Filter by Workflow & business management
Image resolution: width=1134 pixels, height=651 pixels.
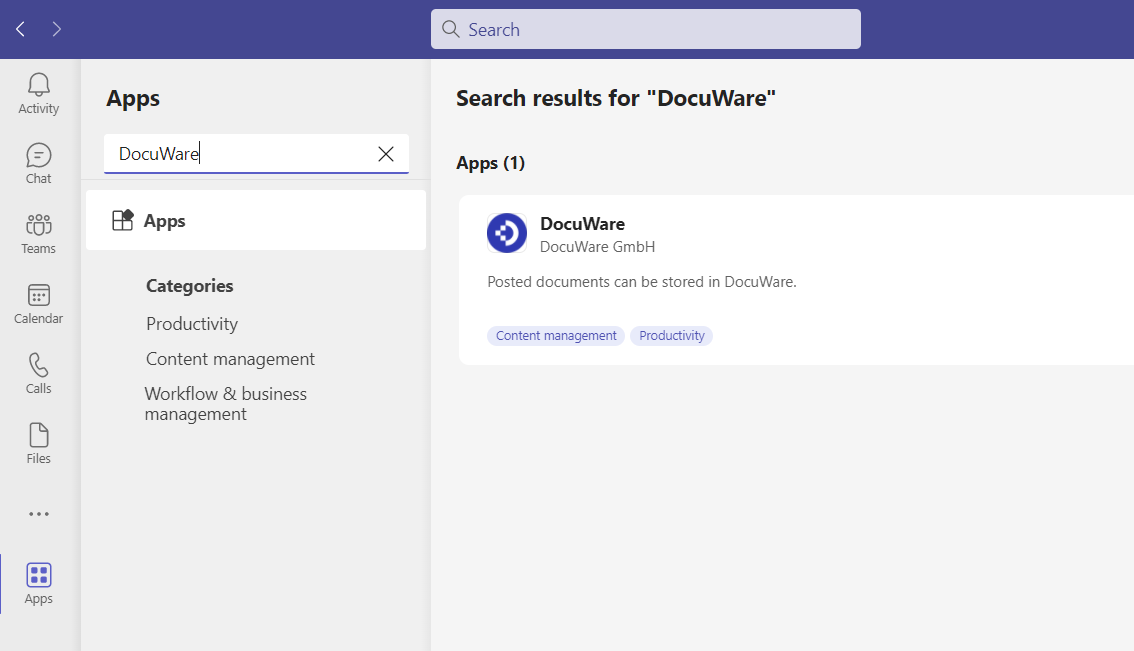click(x=226, y=404)
